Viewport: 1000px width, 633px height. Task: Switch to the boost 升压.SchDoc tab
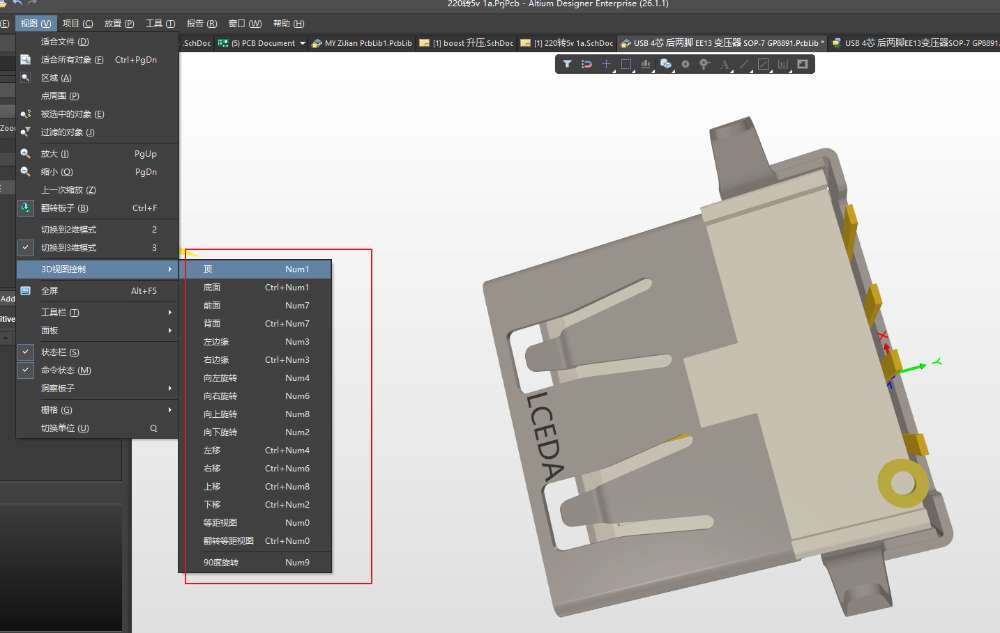(x=467, y=43)
